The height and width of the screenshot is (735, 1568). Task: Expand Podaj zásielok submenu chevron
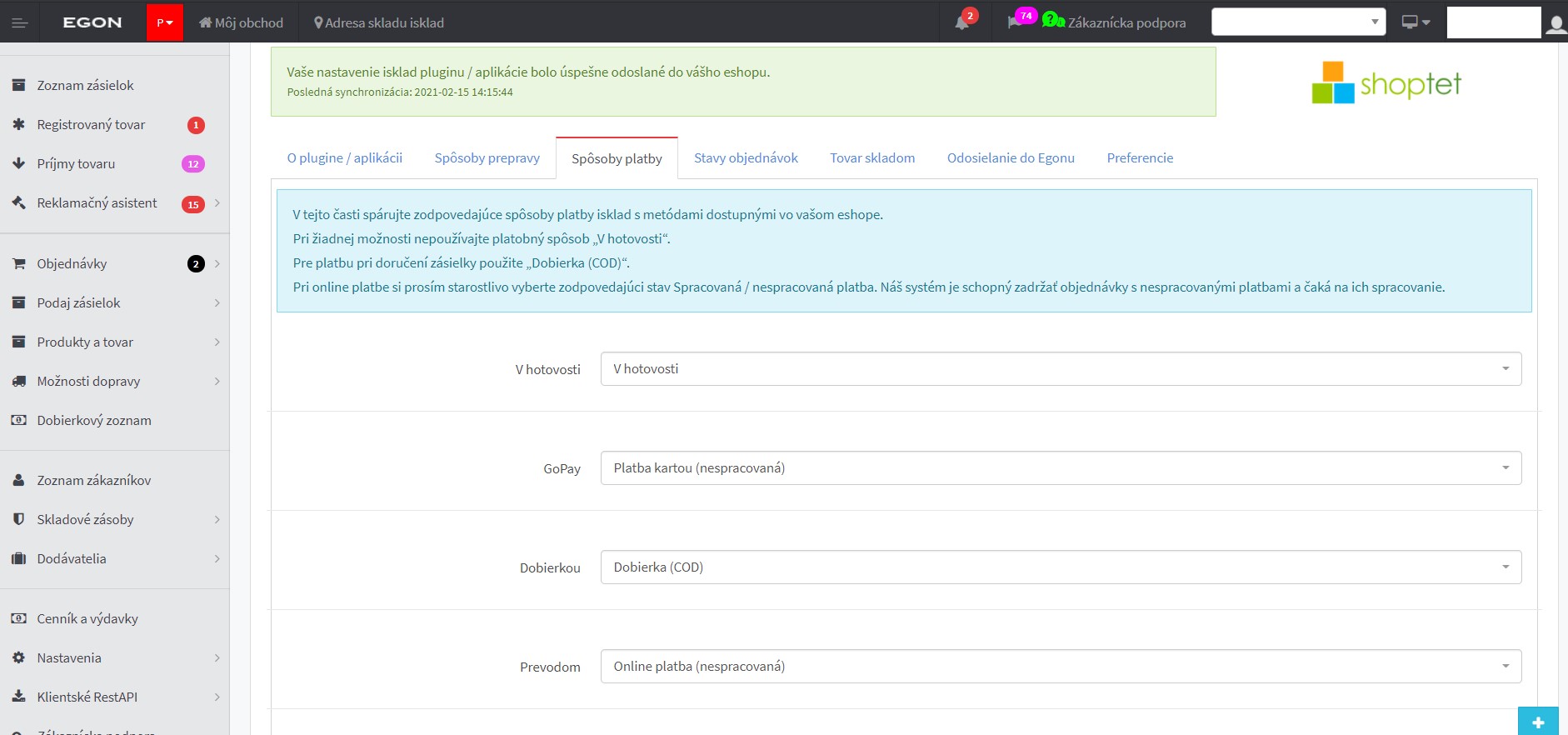217,302
